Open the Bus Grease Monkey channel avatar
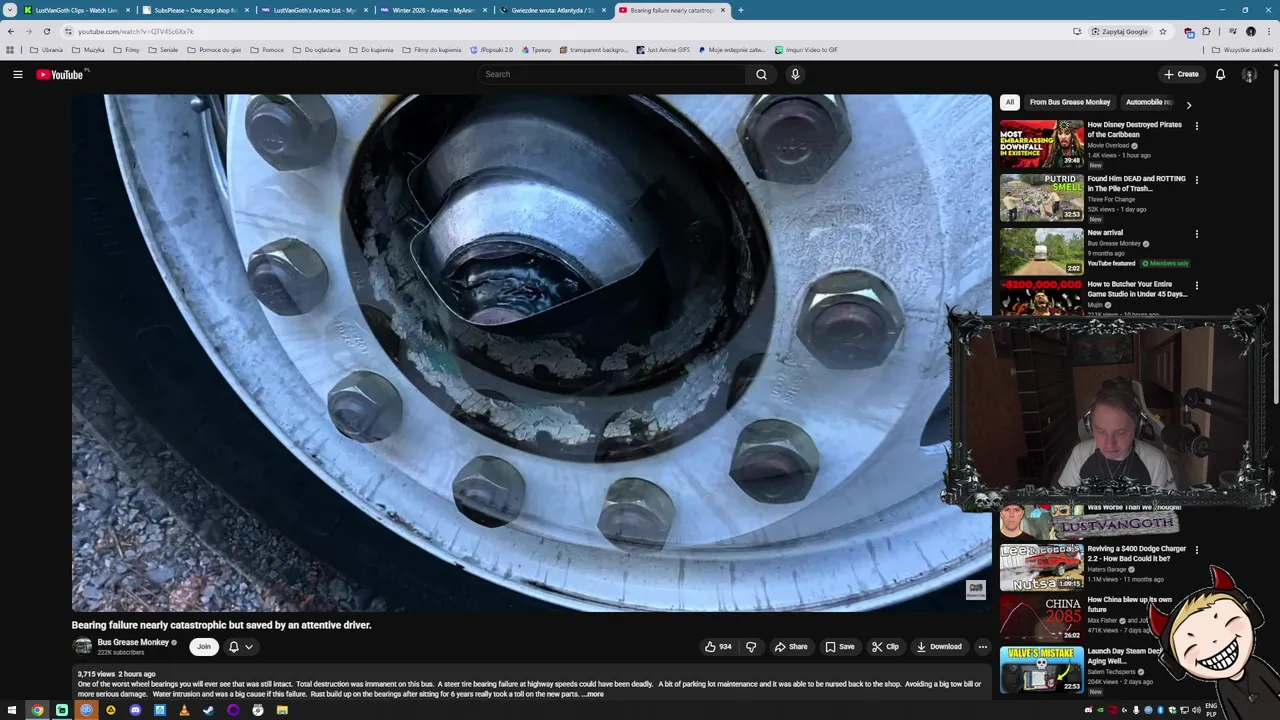This screenshot has width=1280, height=720. click(x=83, y=647)
